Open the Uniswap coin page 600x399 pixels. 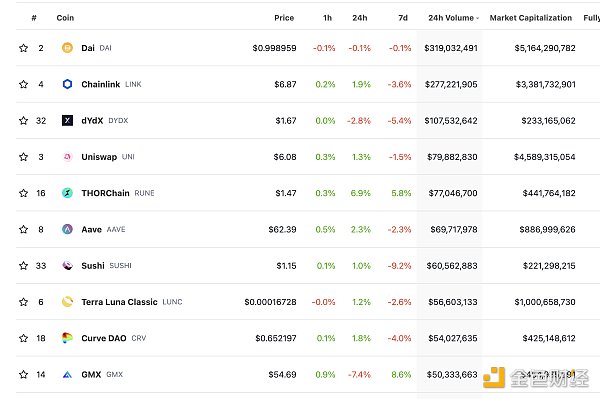(99, 157)
